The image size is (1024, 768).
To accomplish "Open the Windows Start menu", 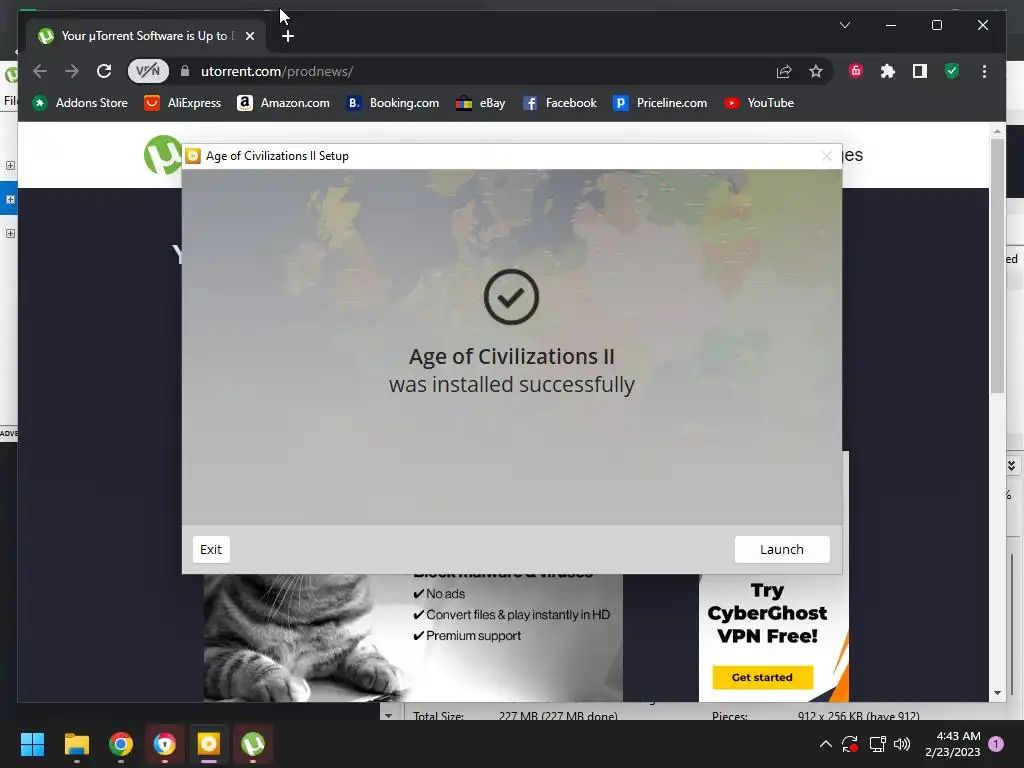I will pos(32,744).
